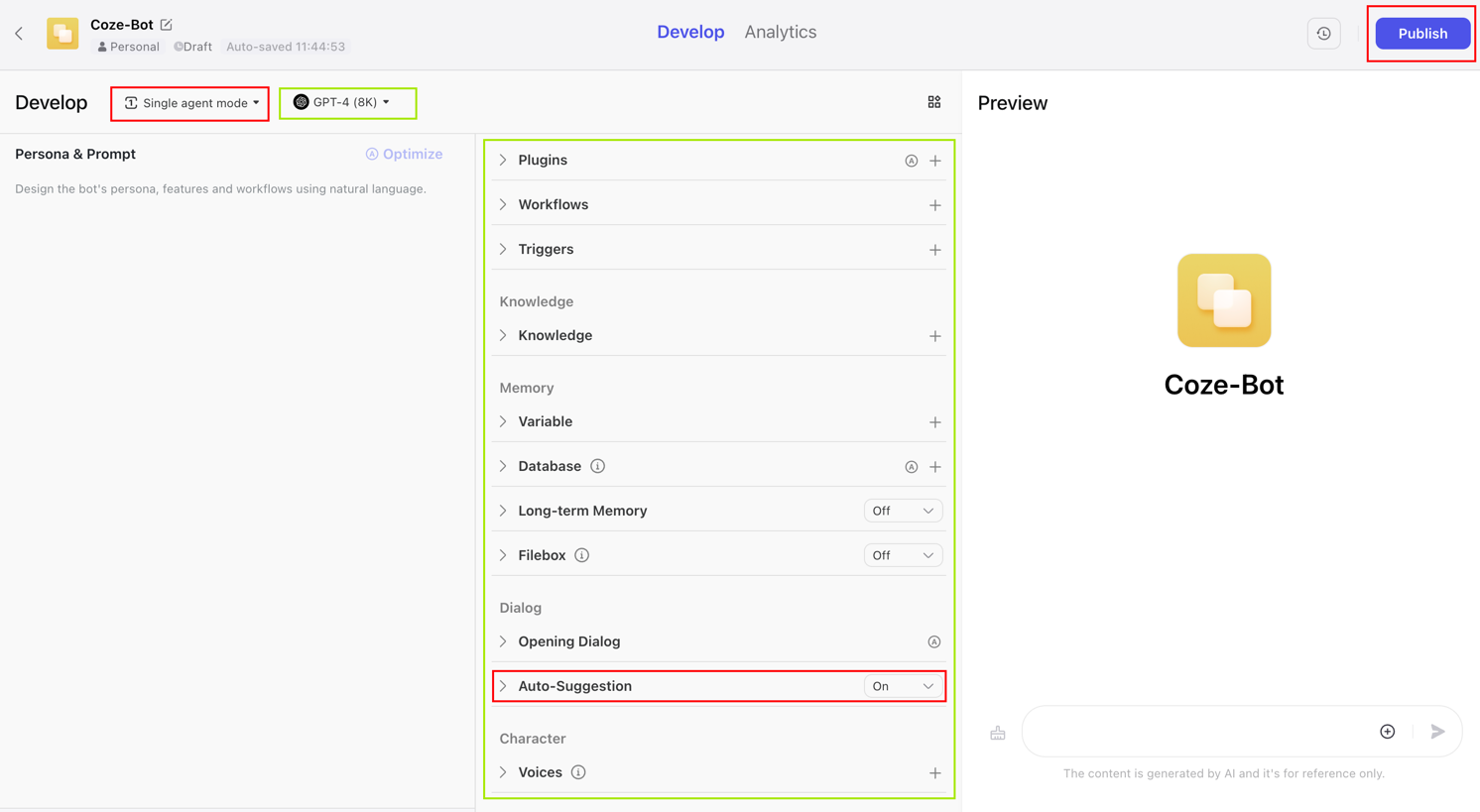Show Filebox info icon
The image size is (1480, 812).
coord(581,555)
